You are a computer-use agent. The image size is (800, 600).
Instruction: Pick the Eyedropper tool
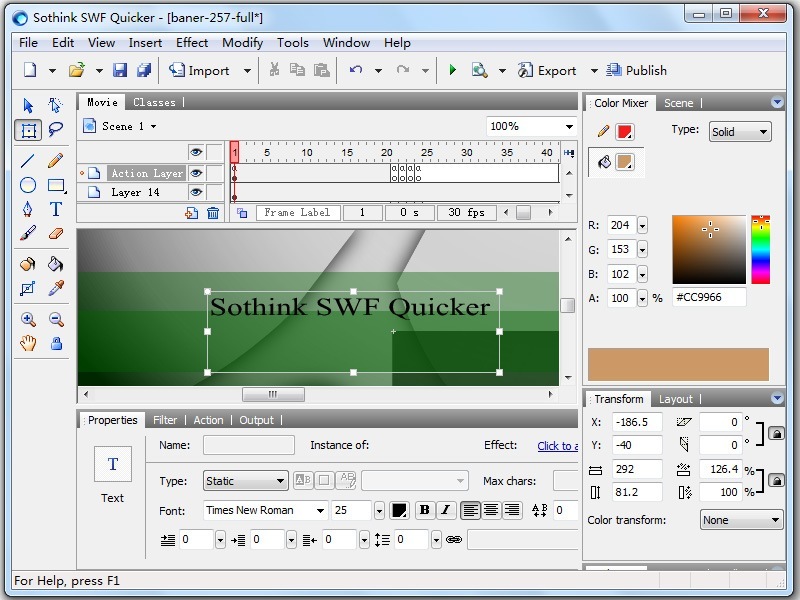pyautogui.click(x=57, y=286)
